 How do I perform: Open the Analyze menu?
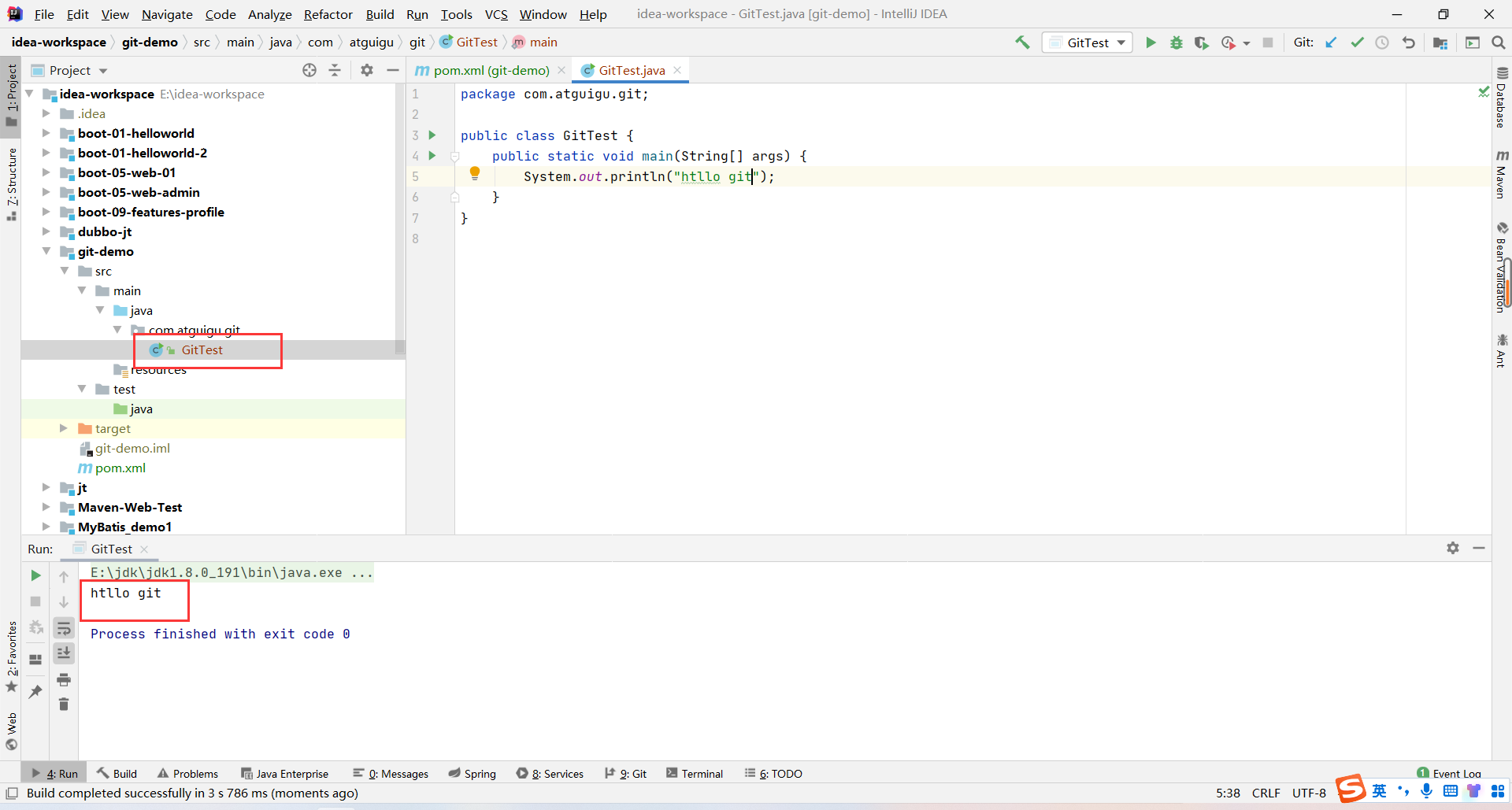(x=269, y=14)
